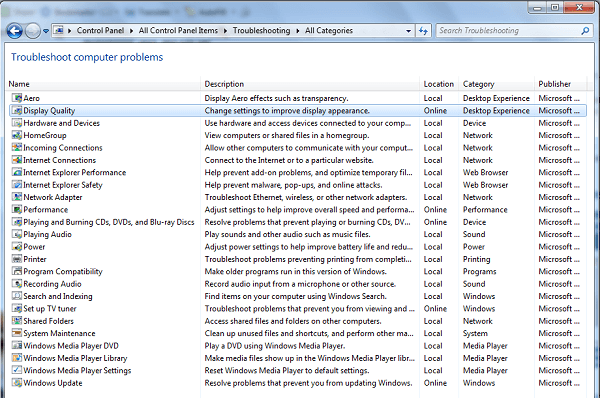This screenshot has width=600, height=398.
Task: Expand the arrow after Control Panel breadcrumb
Action: [131, 31]
